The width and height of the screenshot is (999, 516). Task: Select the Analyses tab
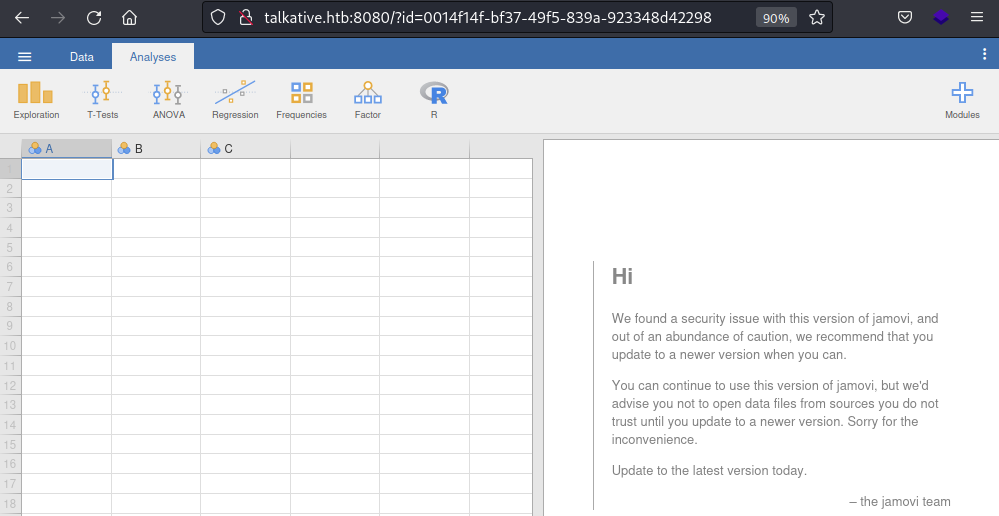(153, 57)
